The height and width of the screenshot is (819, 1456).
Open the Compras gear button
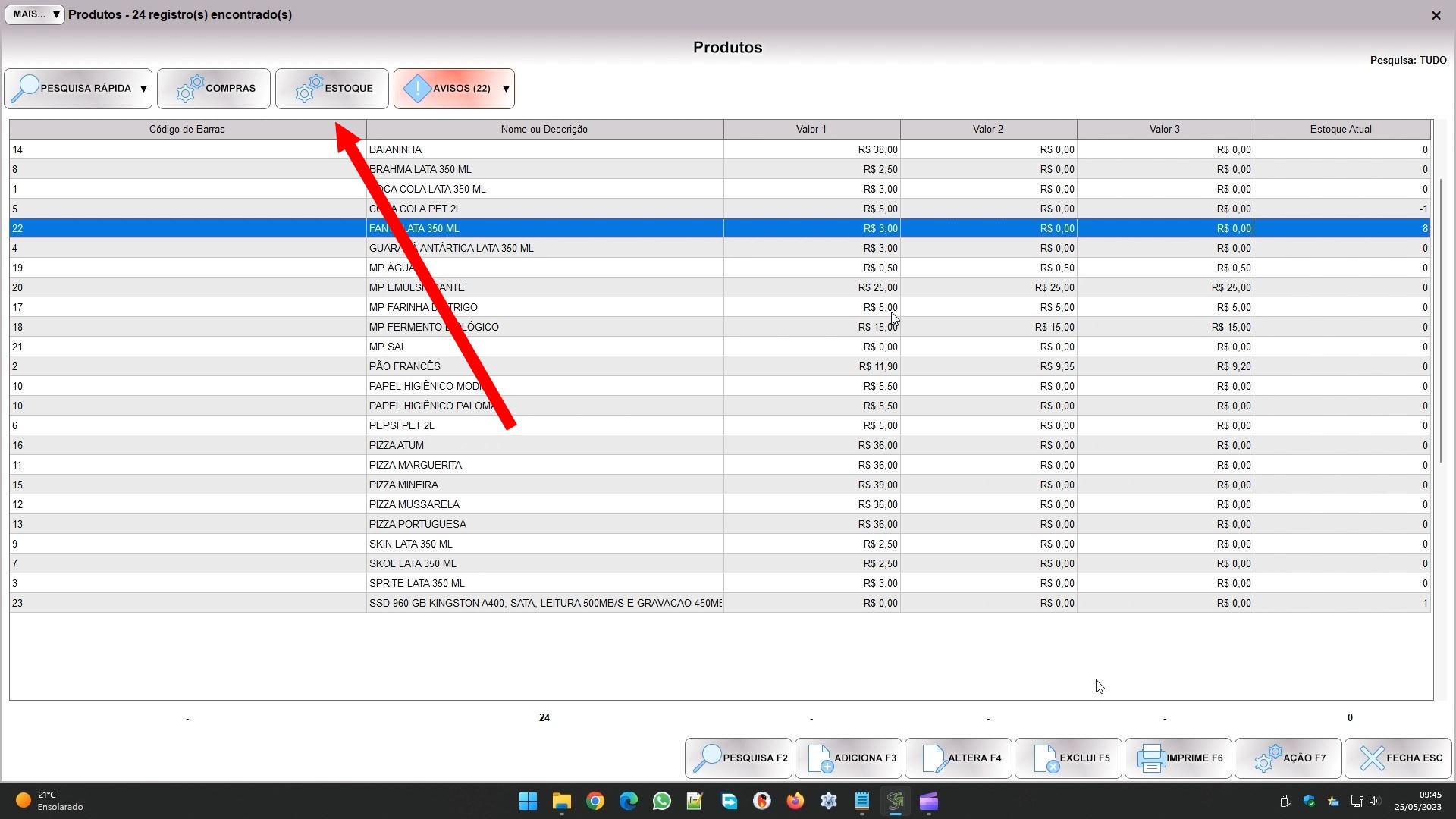214,89
